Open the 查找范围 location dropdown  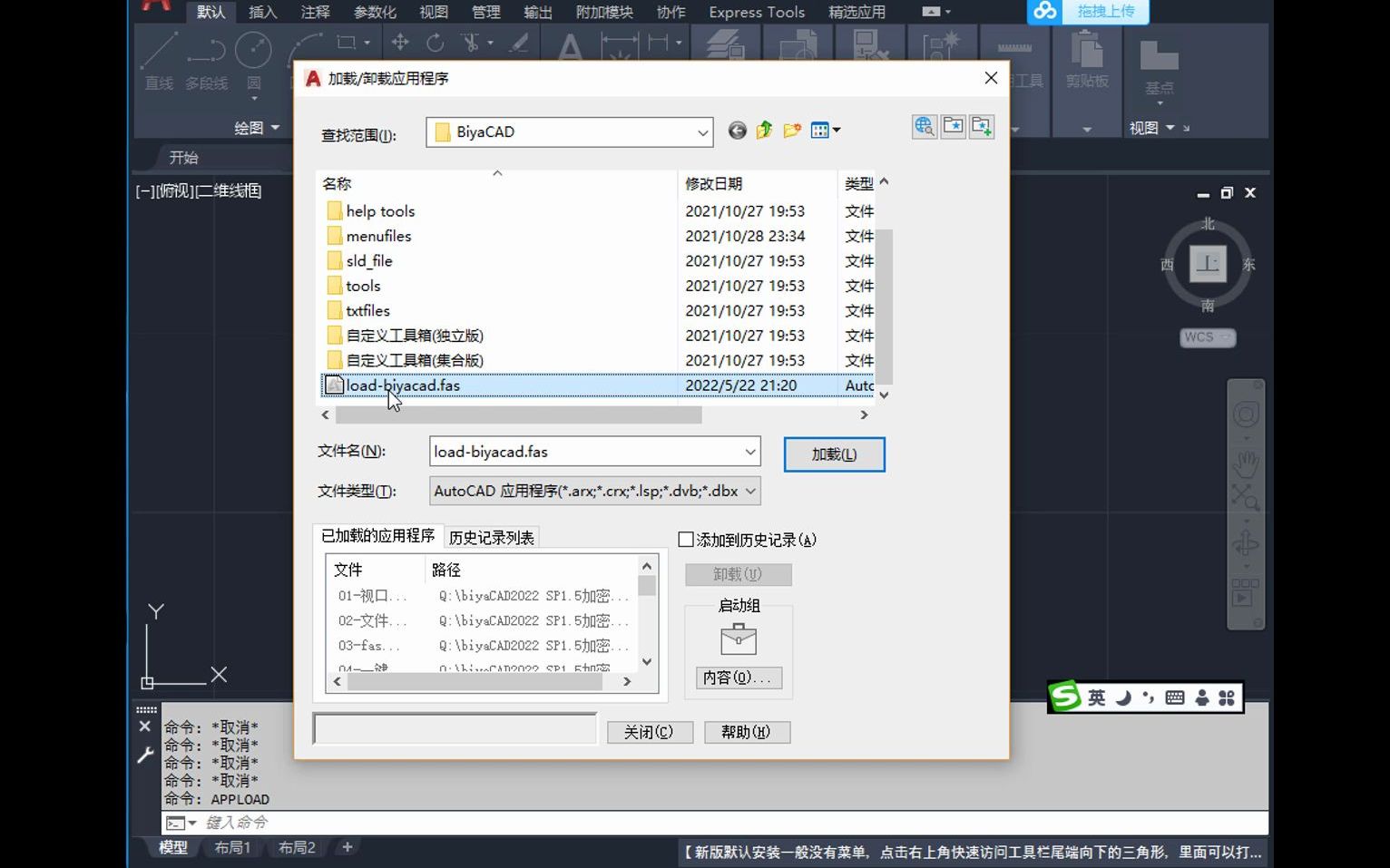click(x=701, y=132)
